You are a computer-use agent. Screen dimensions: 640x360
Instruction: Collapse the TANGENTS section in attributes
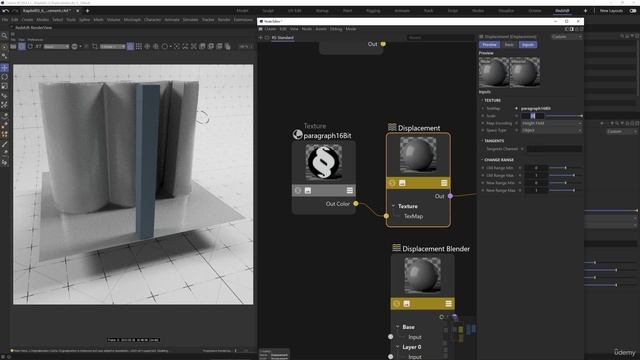point(482,141)
